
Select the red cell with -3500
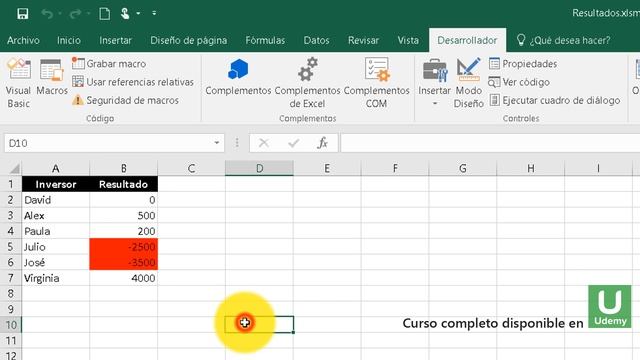(124, 262)
